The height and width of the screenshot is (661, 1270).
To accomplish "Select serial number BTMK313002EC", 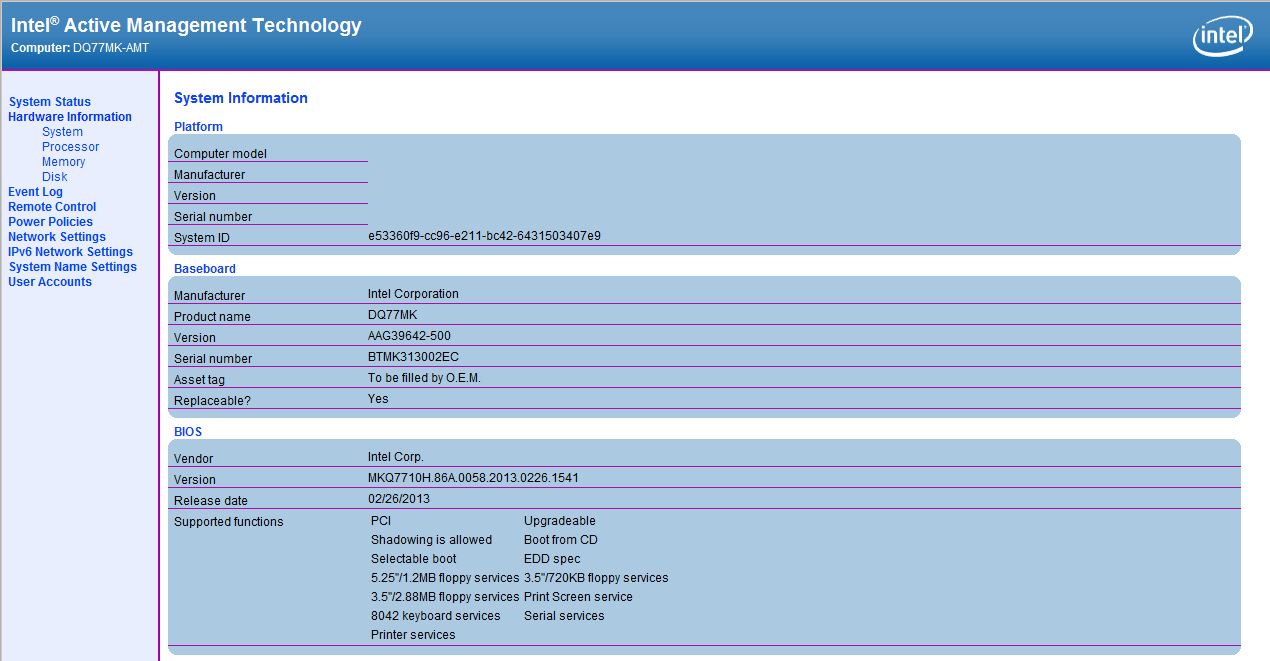I will pos(413,357).
